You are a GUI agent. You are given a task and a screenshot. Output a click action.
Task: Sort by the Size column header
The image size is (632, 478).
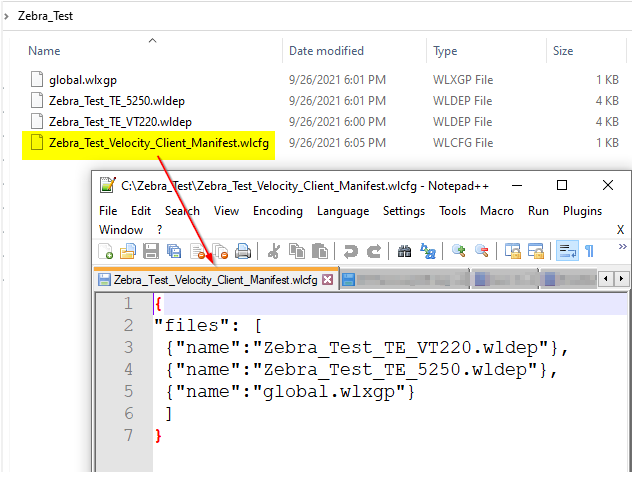pos(563,51)
